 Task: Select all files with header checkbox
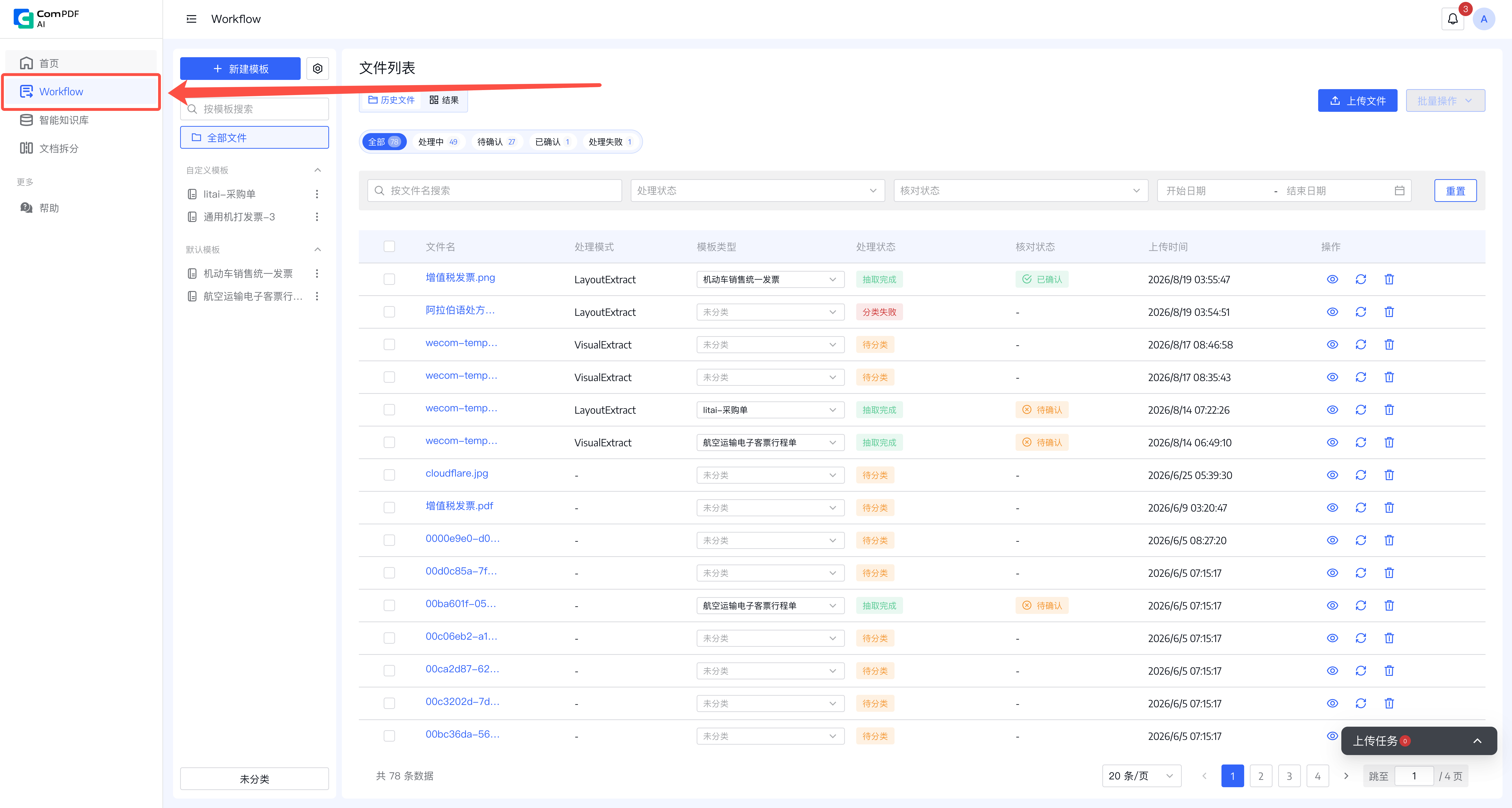[389, 247]
